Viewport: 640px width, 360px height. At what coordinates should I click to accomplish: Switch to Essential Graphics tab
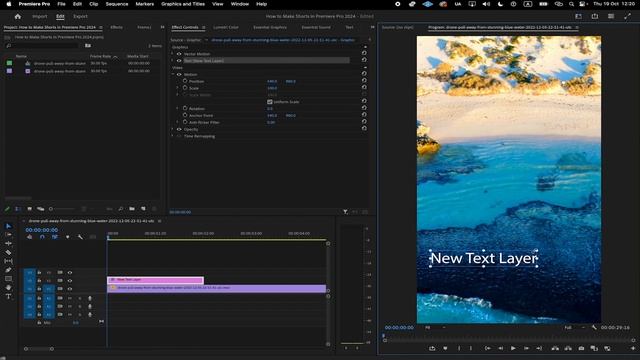(x=270, y=27)
